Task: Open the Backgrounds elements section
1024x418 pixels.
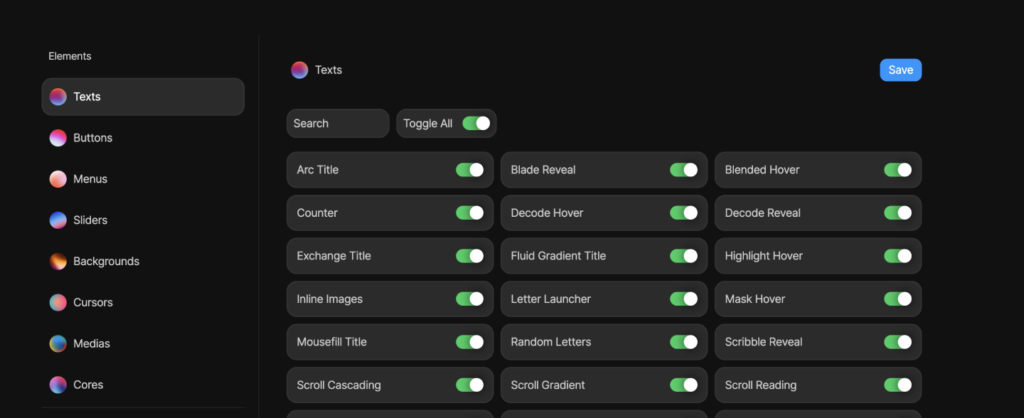Action: (106, 261)
